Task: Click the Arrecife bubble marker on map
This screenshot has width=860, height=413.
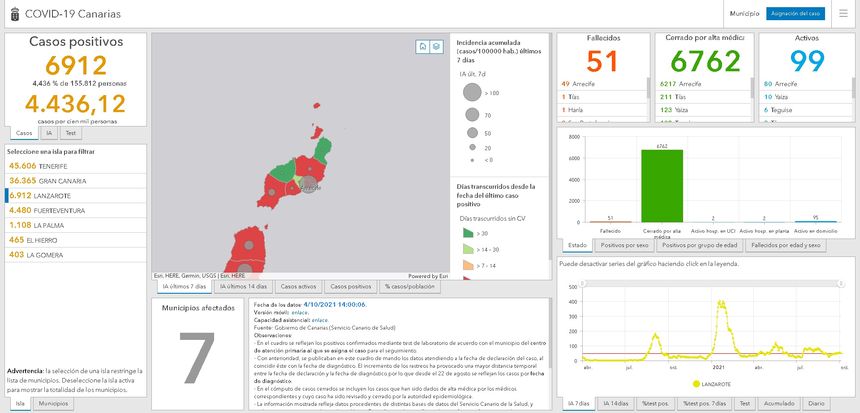Action: (310, 186)
